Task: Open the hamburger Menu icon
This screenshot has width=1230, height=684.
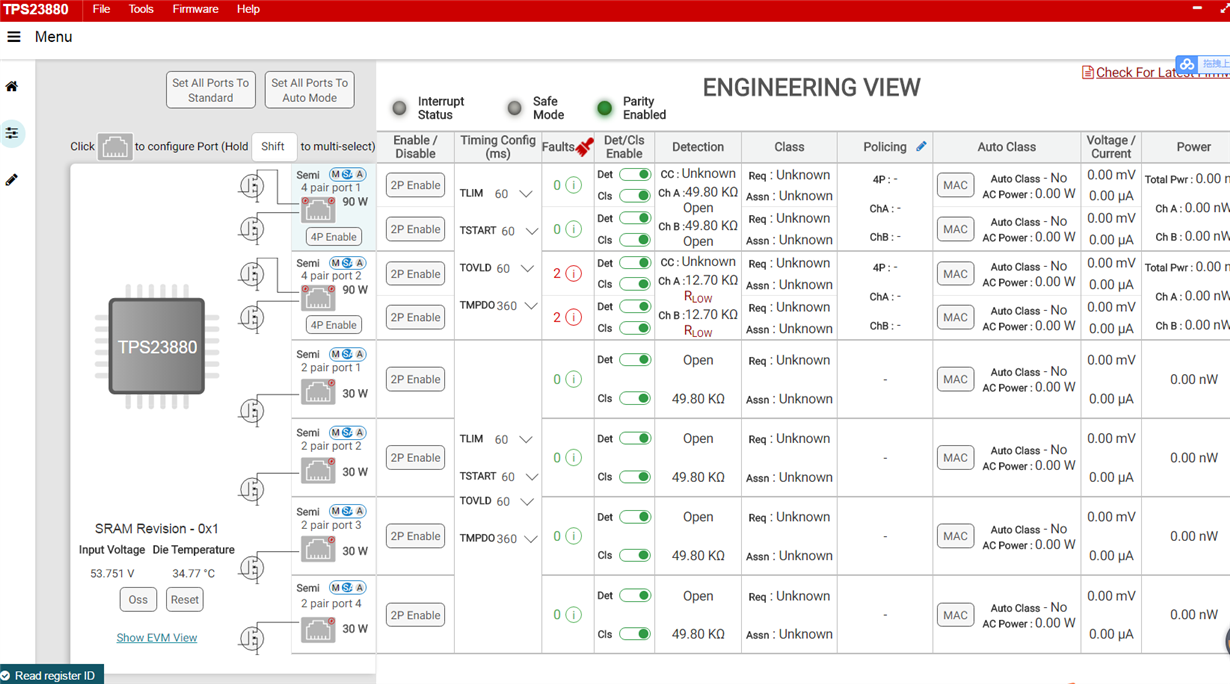Action: coord(14,37)
